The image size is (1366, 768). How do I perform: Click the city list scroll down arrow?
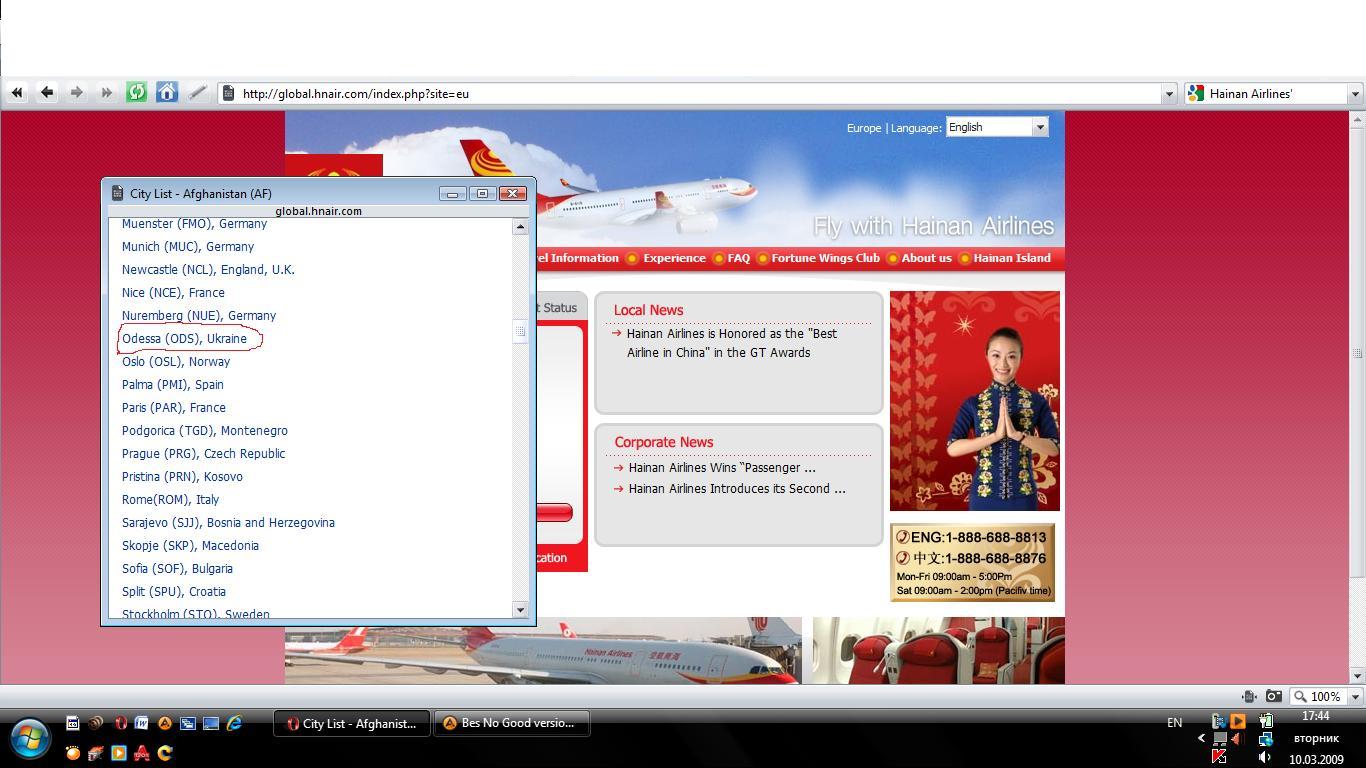[520, 610]
